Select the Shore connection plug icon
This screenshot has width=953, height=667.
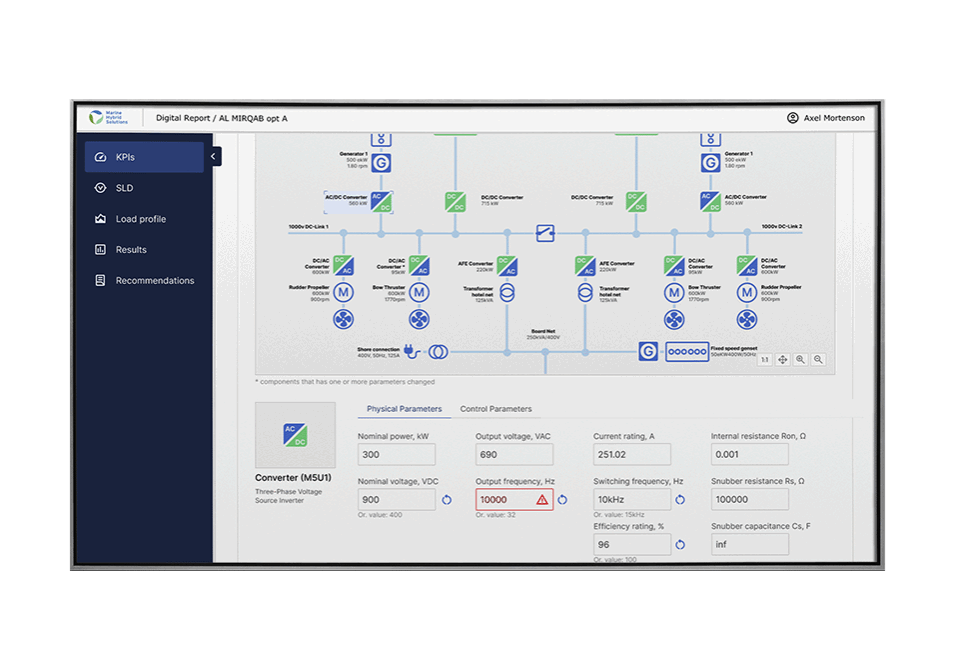pos(411,351)
